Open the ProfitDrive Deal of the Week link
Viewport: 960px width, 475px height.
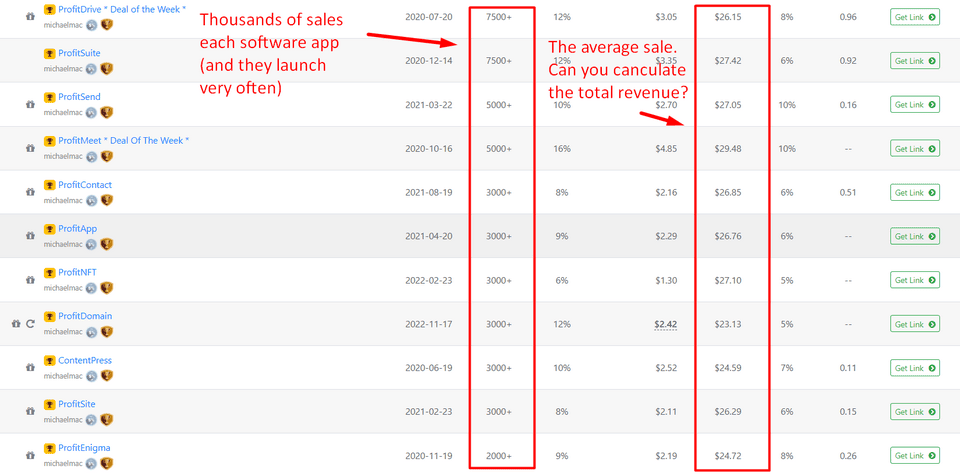point(122,10)
